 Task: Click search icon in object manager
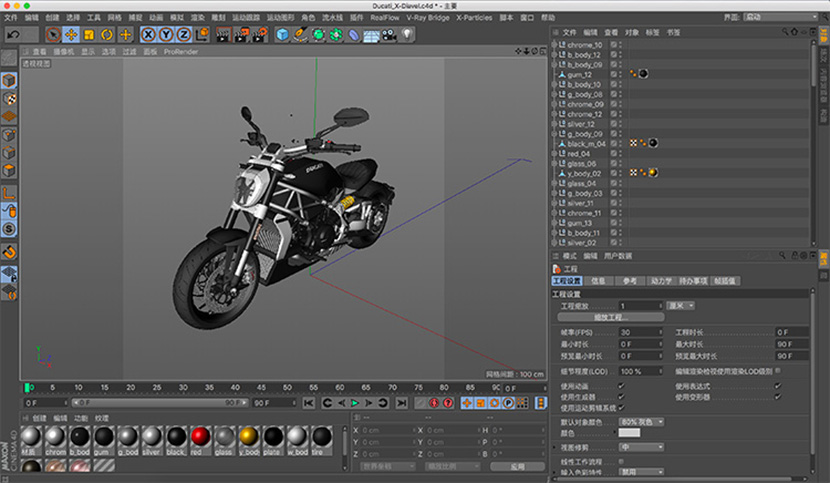pyautogui.click(x=784, y=32)
